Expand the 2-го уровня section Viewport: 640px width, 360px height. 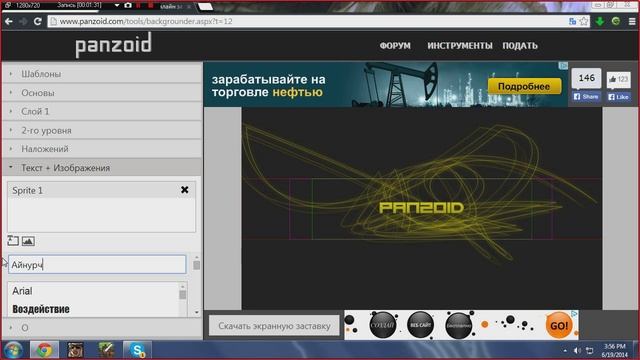click(102, 130)
